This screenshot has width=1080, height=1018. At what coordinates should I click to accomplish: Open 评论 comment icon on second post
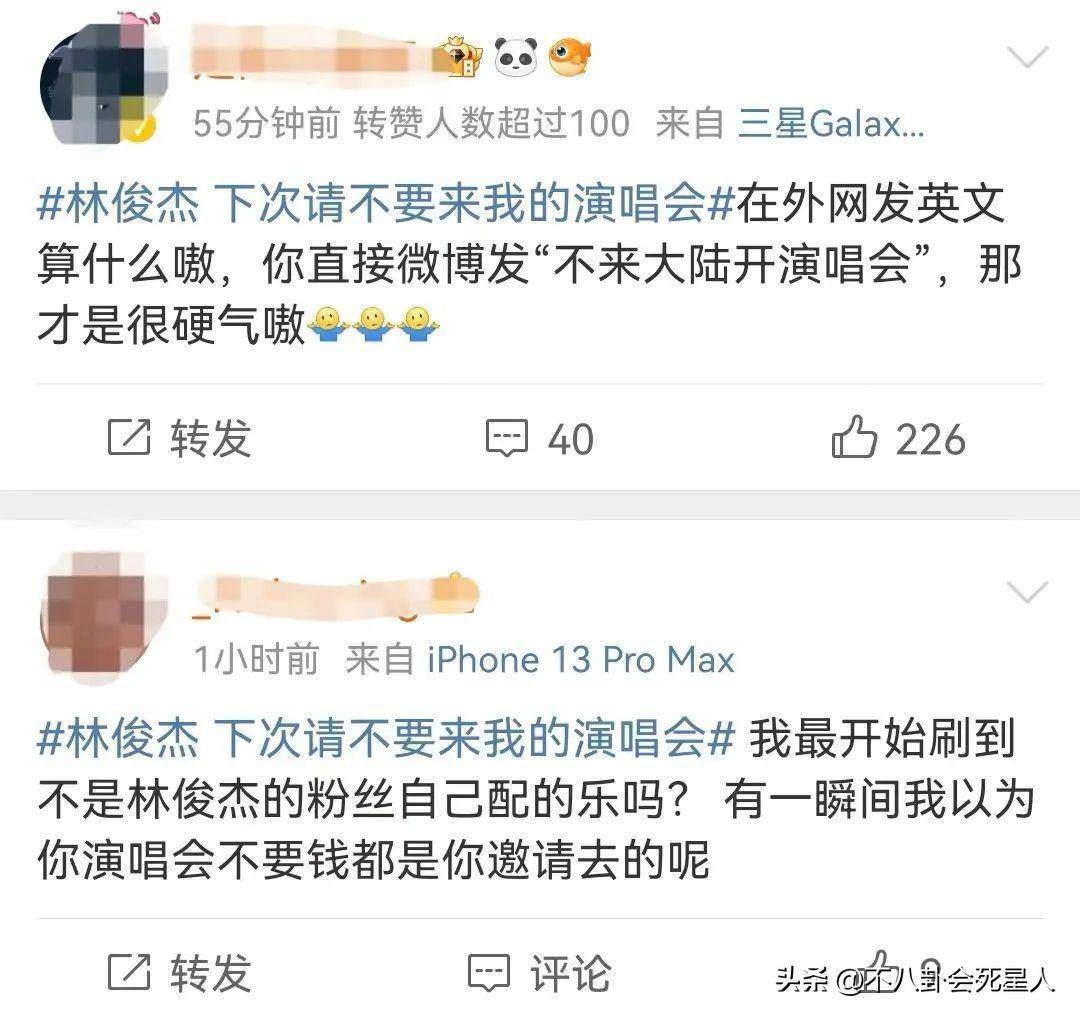pos(489,973)
